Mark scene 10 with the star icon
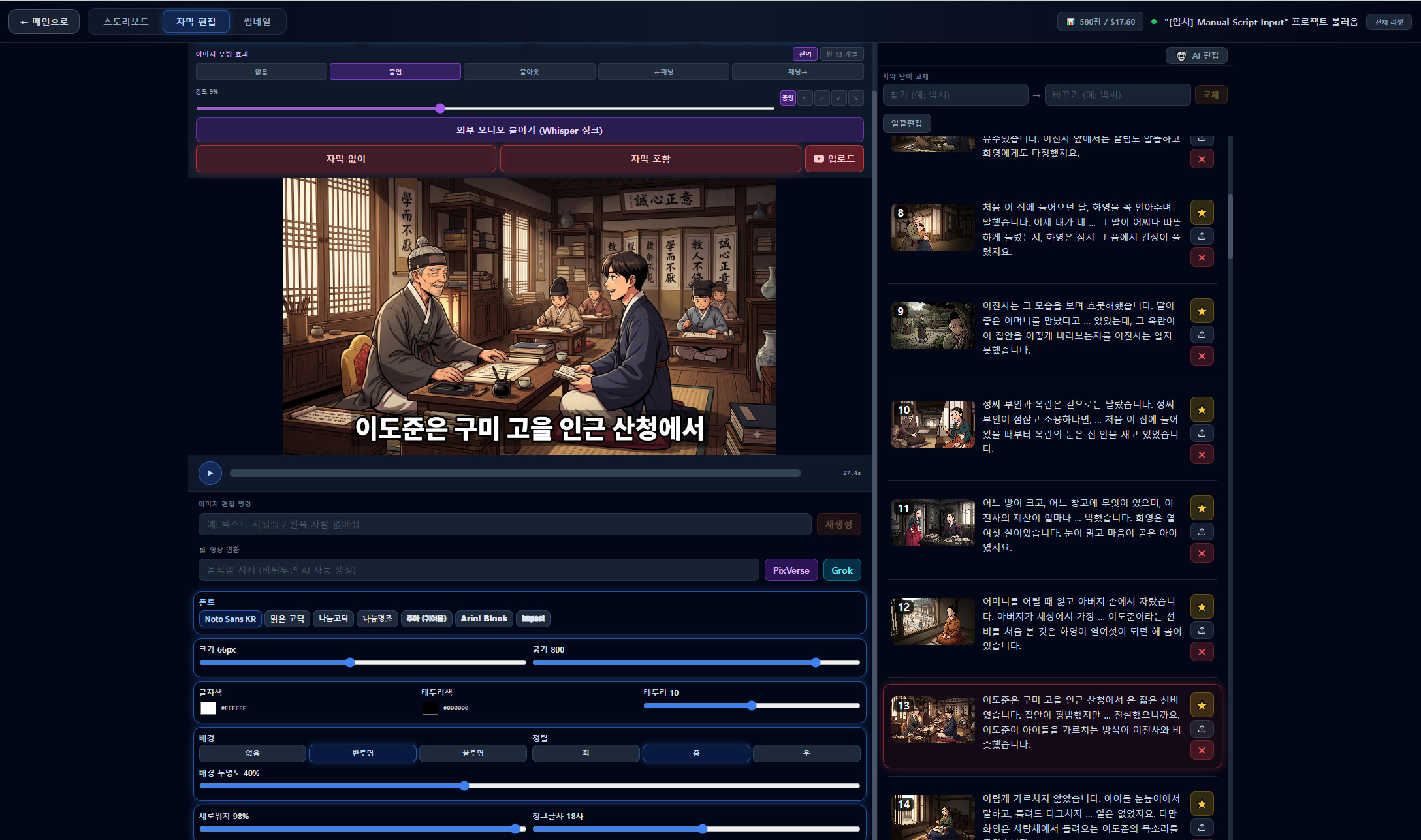The width and height of the screenshot is (1421, 840). (x=1202, y=410)
